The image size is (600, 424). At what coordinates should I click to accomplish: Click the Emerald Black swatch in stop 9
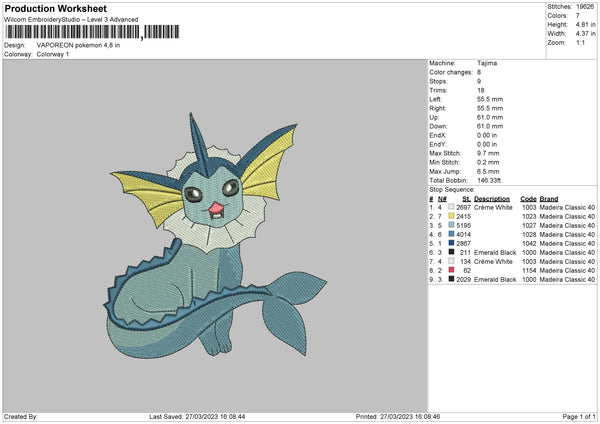click(x=452, y=279)
